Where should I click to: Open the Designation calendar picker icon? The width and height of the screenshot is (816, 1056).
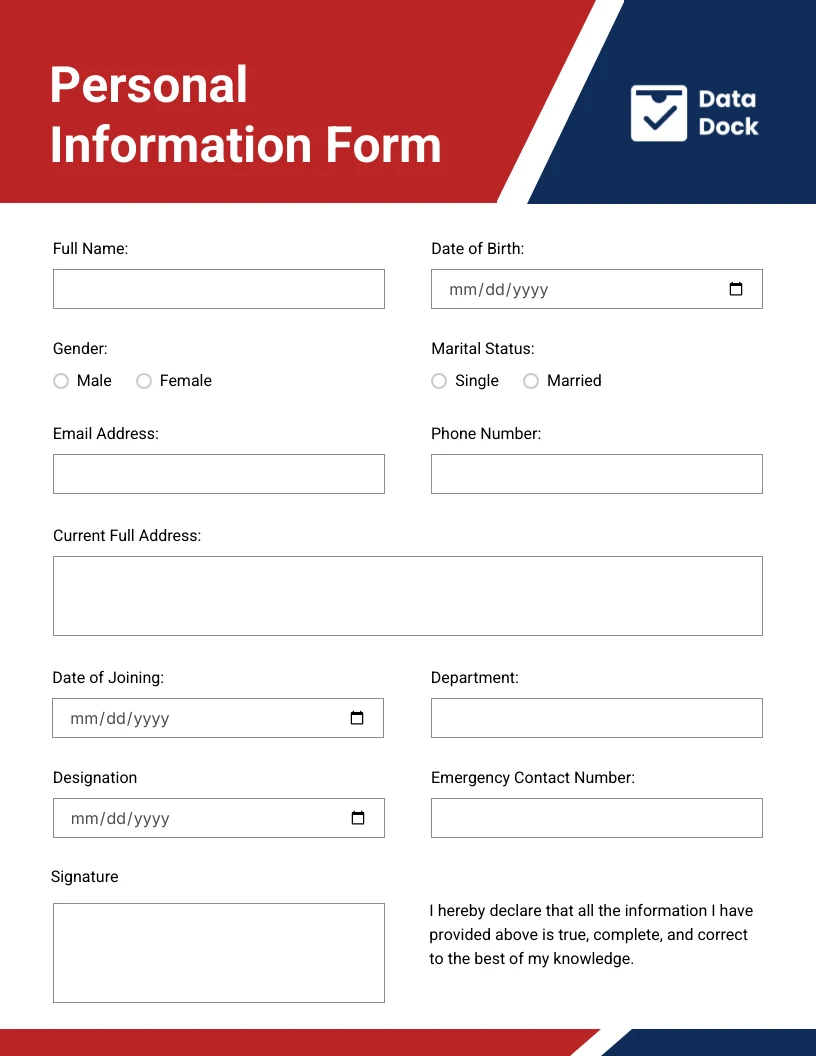[358, 818]
